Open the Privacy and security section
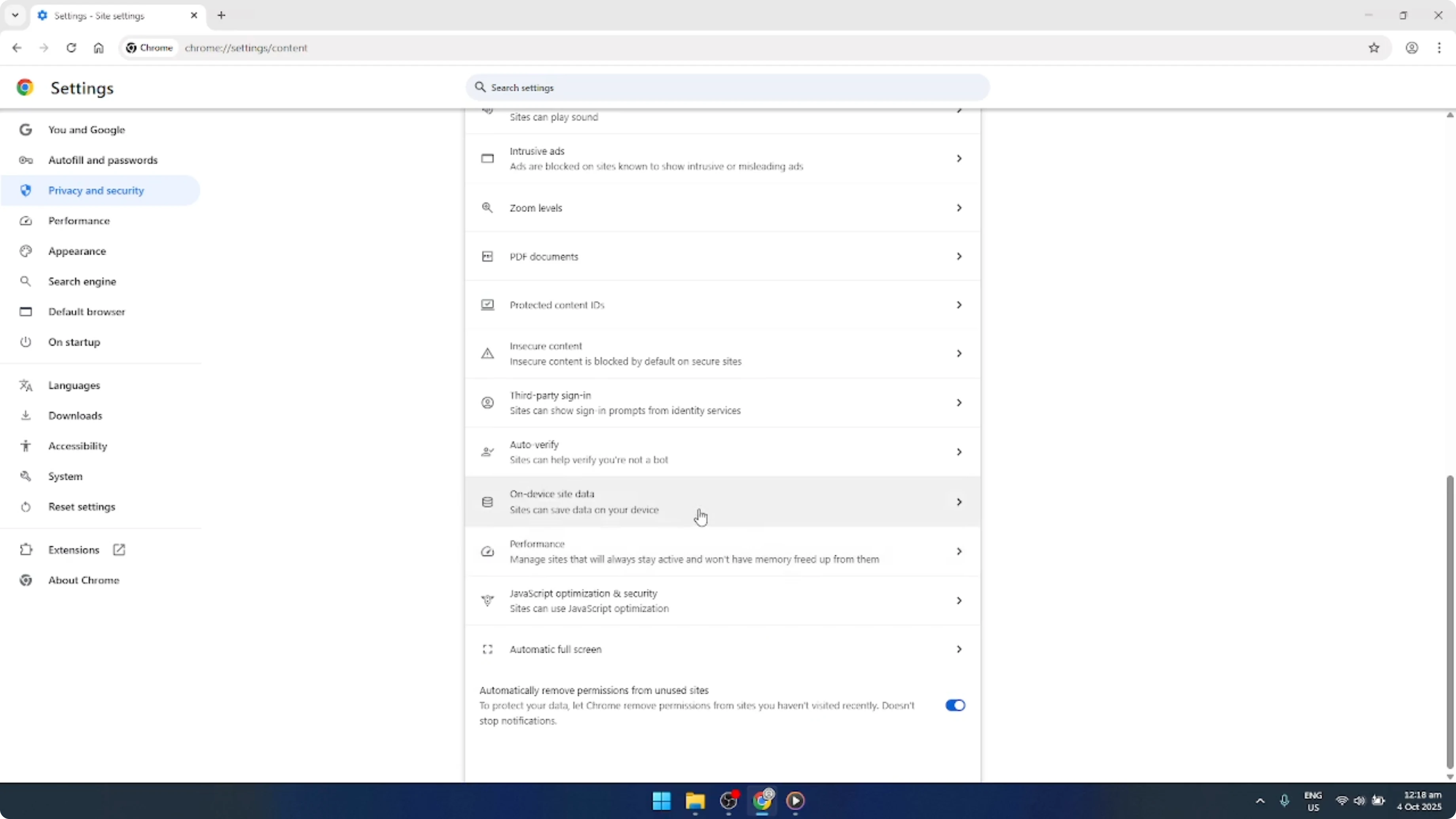The image size is (1456, 819). tap(96, 190)
